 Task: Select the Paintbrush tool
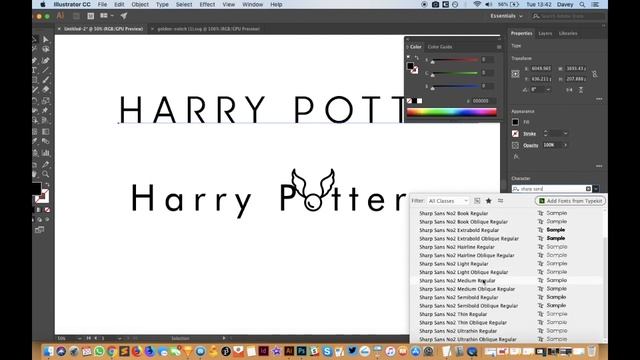point(46,80)
